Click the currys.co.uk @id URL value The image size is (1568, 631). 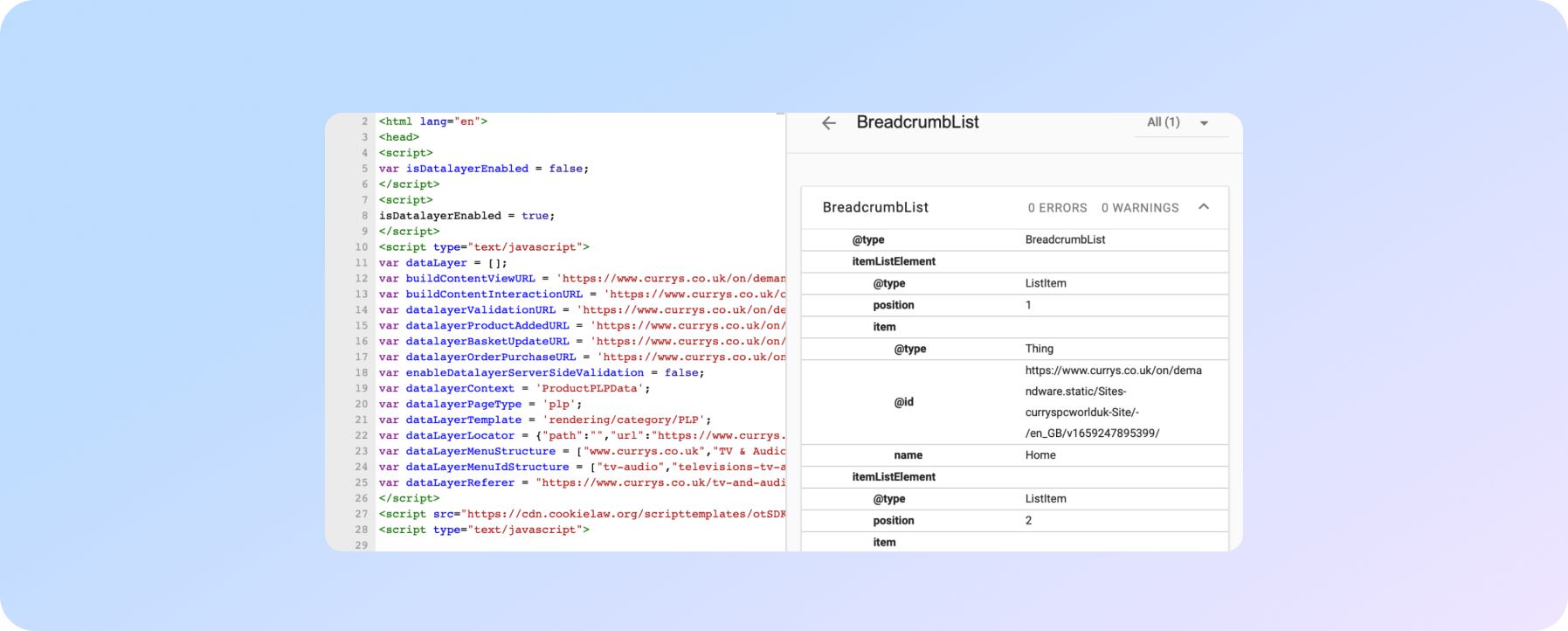[1113, 402]
